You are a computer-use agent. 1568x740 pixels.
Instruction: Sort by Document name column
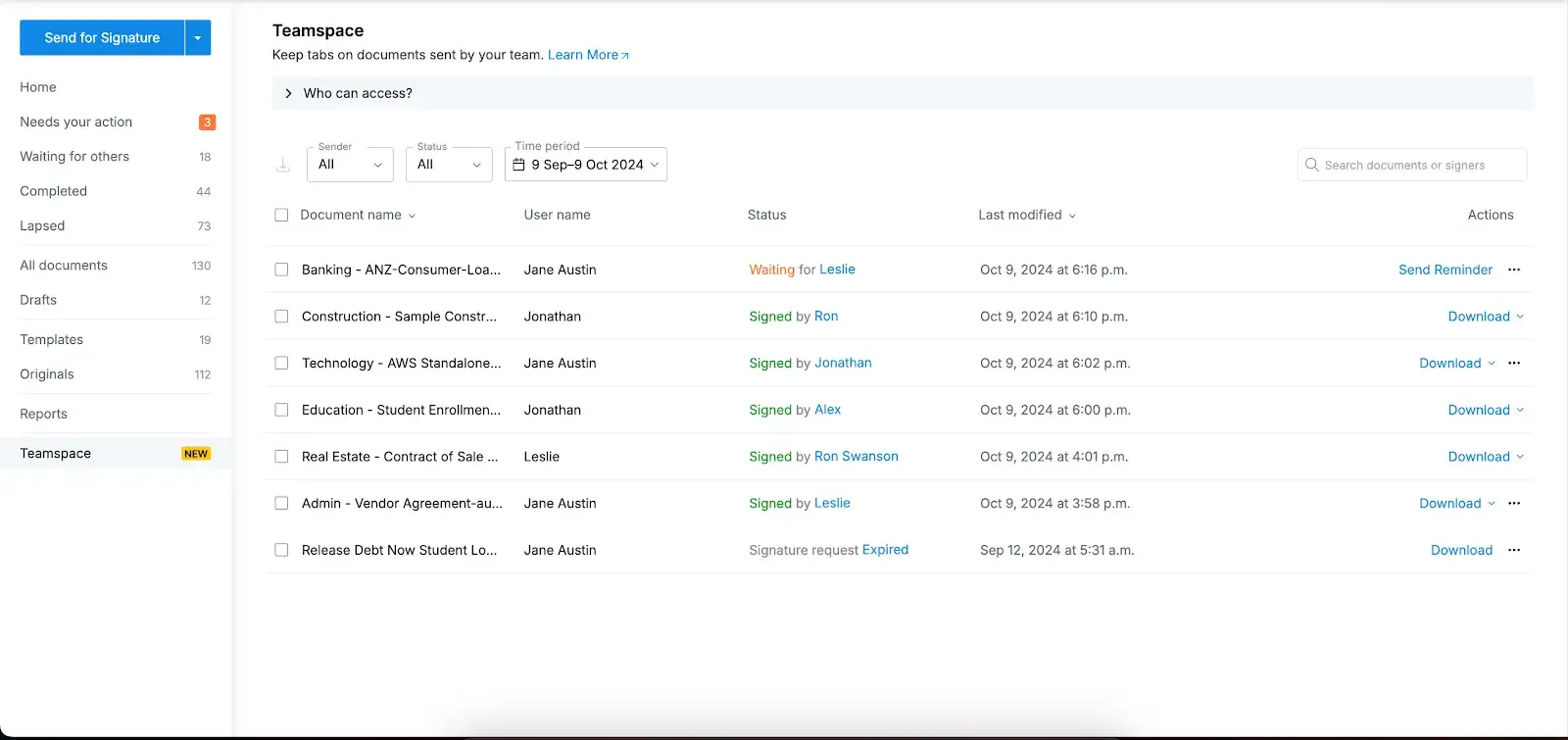[358, 215]
